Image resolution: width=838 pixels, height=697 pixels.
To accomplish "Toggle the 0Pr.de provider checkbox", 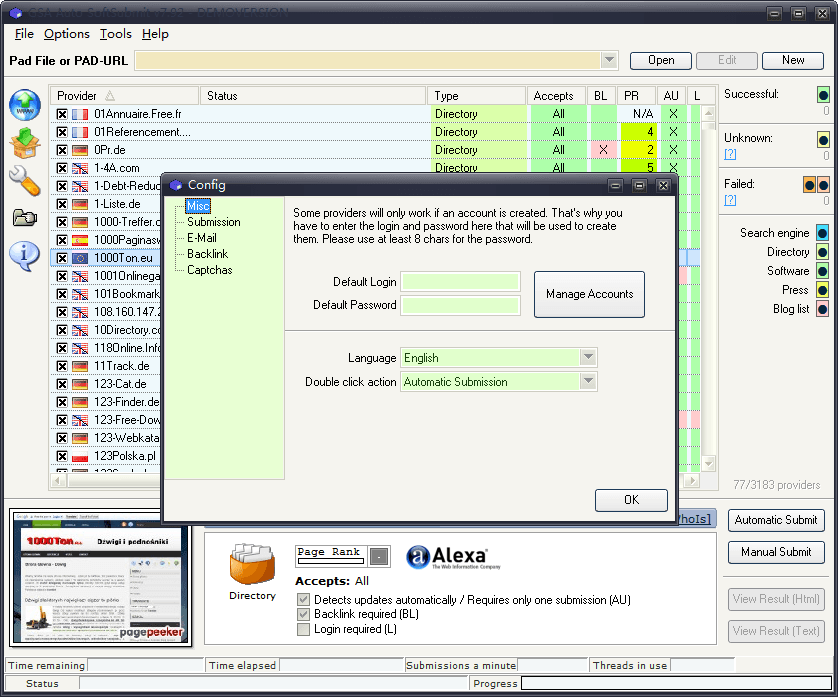I will [x=62, y=150].
